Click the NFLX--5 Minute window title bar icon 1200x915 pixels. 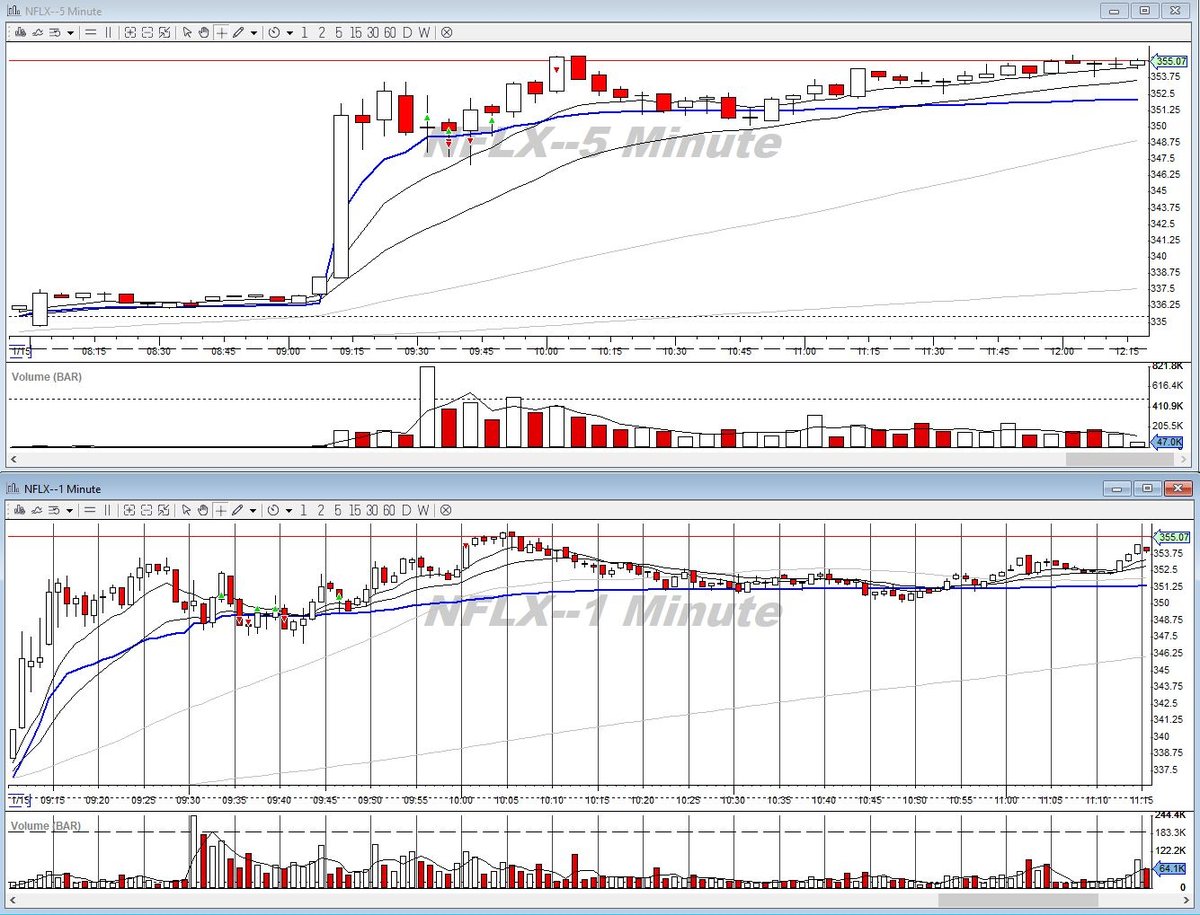[13, 10]
